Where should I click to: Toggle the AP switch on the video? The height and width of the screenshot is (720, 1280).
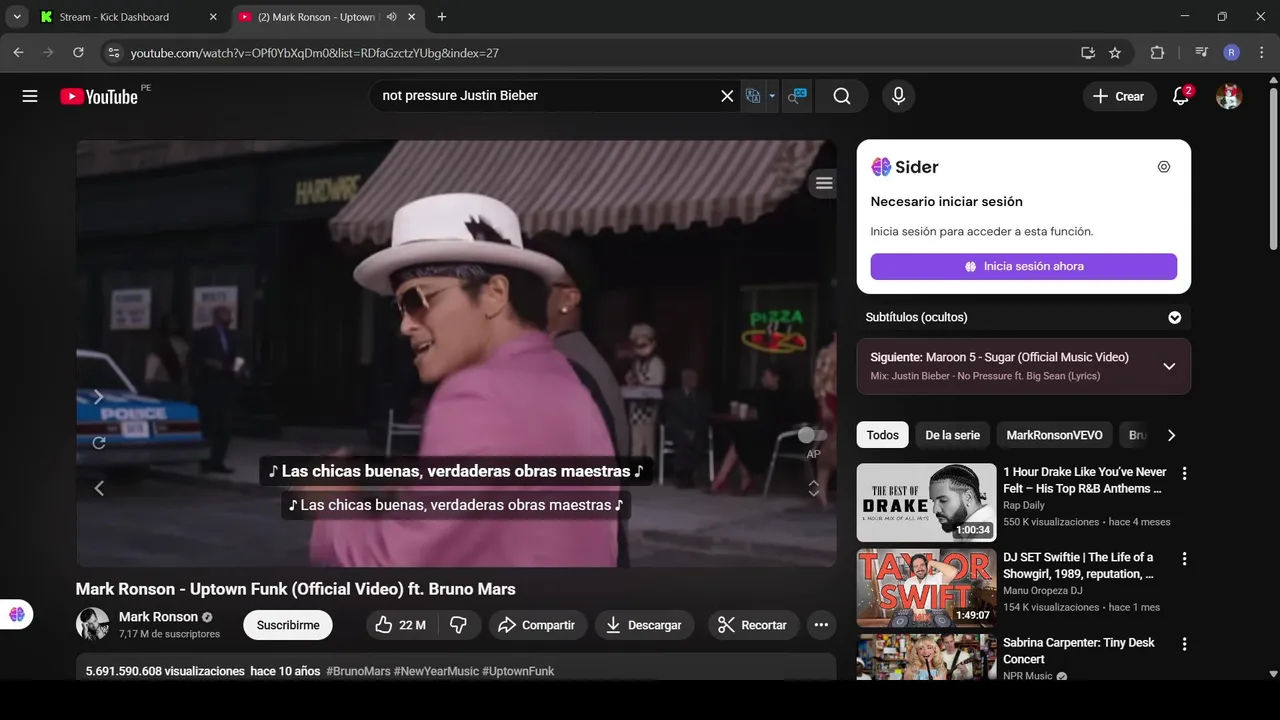click(813, 435)
